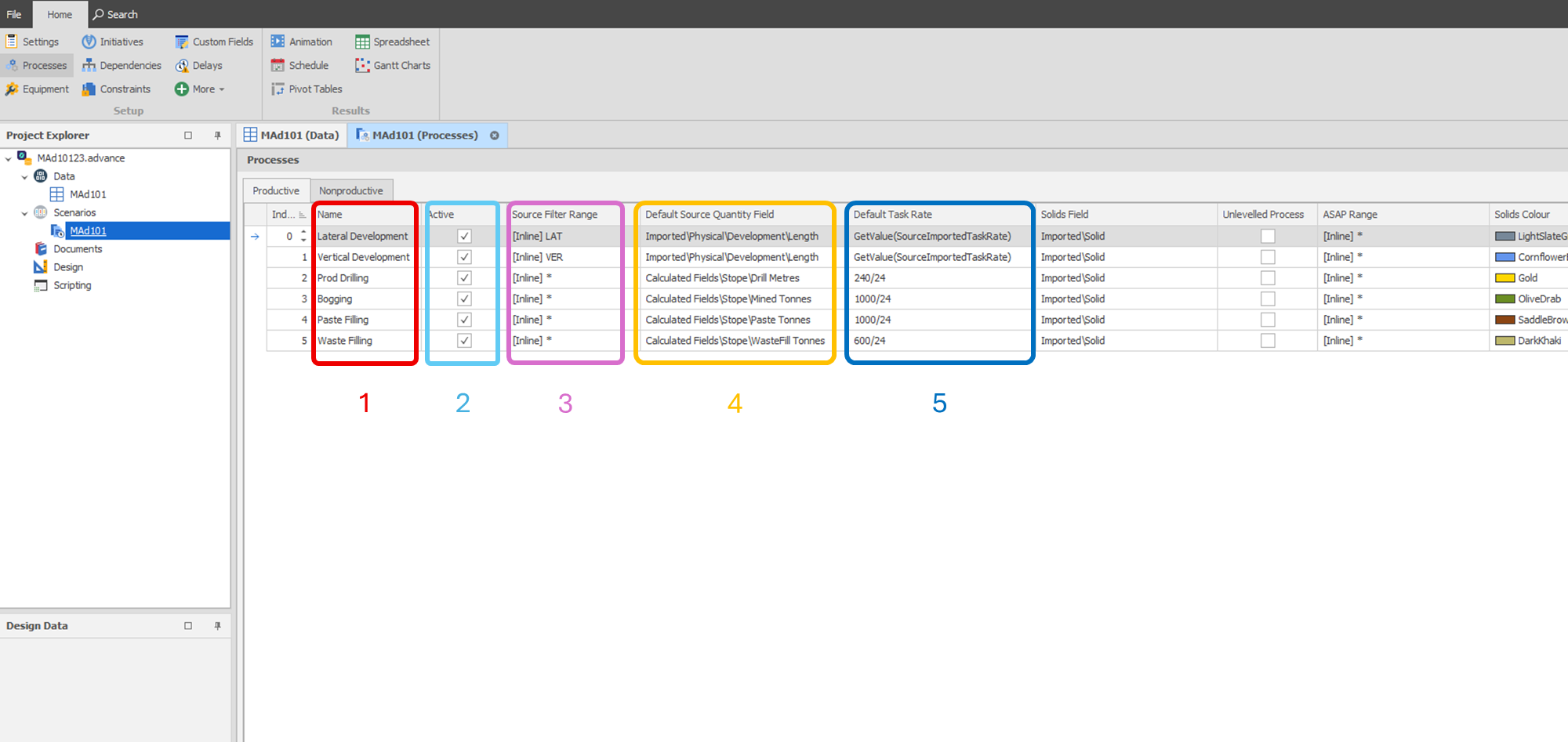The height and width of the screenshot is (742, 1568).
Task: Uncheck Active for Lateral Development
Action: [x=464, y=236]
